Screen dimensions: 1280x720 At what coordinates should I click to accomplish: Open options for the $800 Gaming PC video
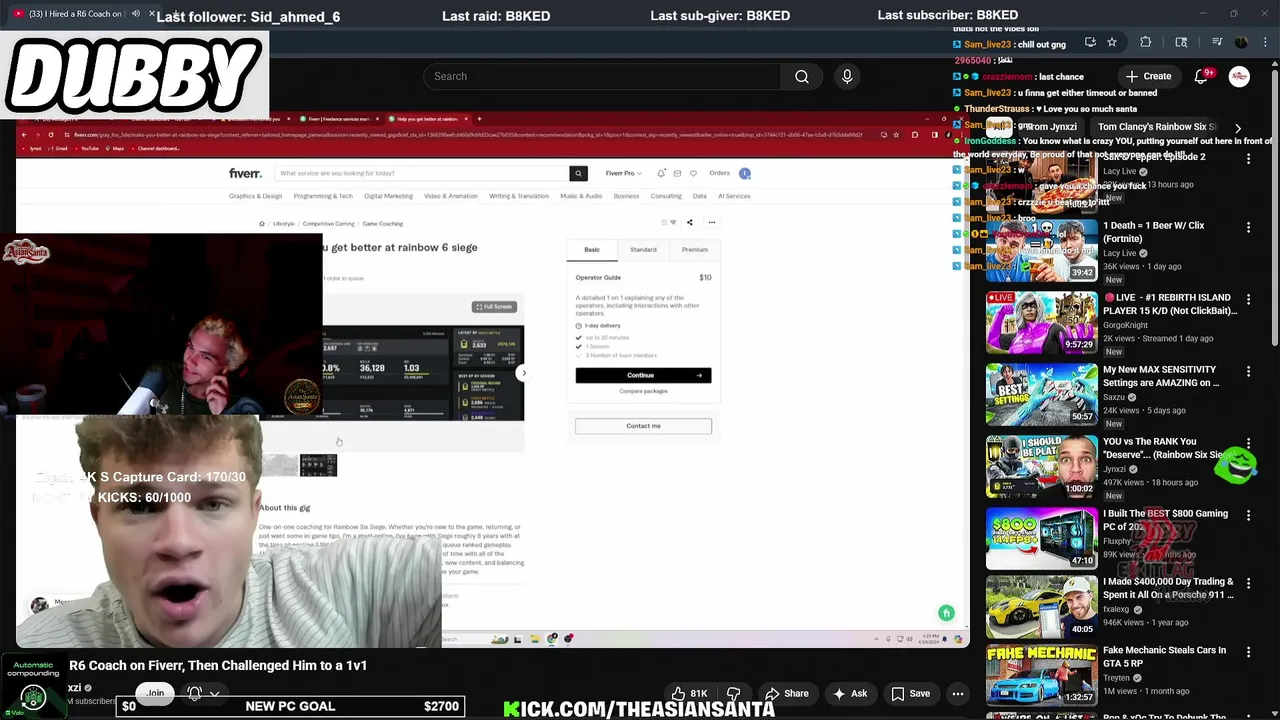click(1248, 515)
